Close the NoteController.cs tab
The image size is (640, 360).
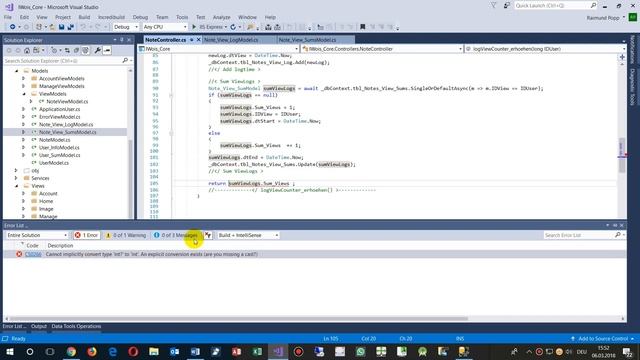(199, 40)
